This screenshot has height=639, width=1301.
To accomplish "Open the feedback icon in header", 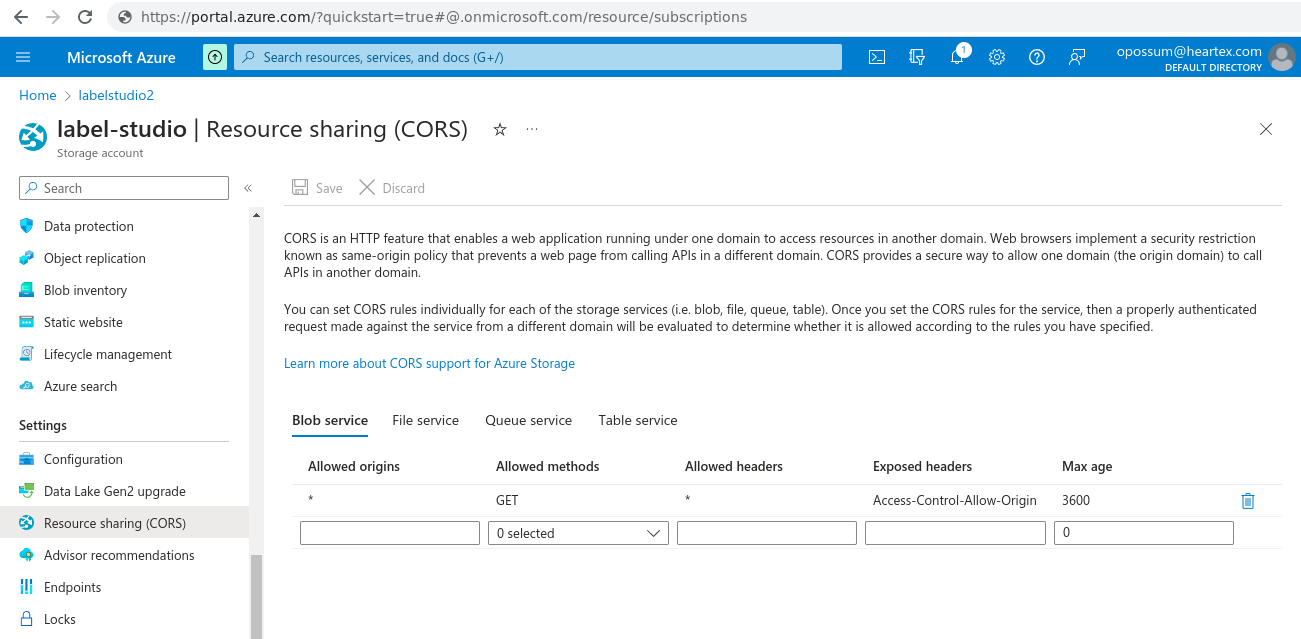I will (x=1077, y=57).
